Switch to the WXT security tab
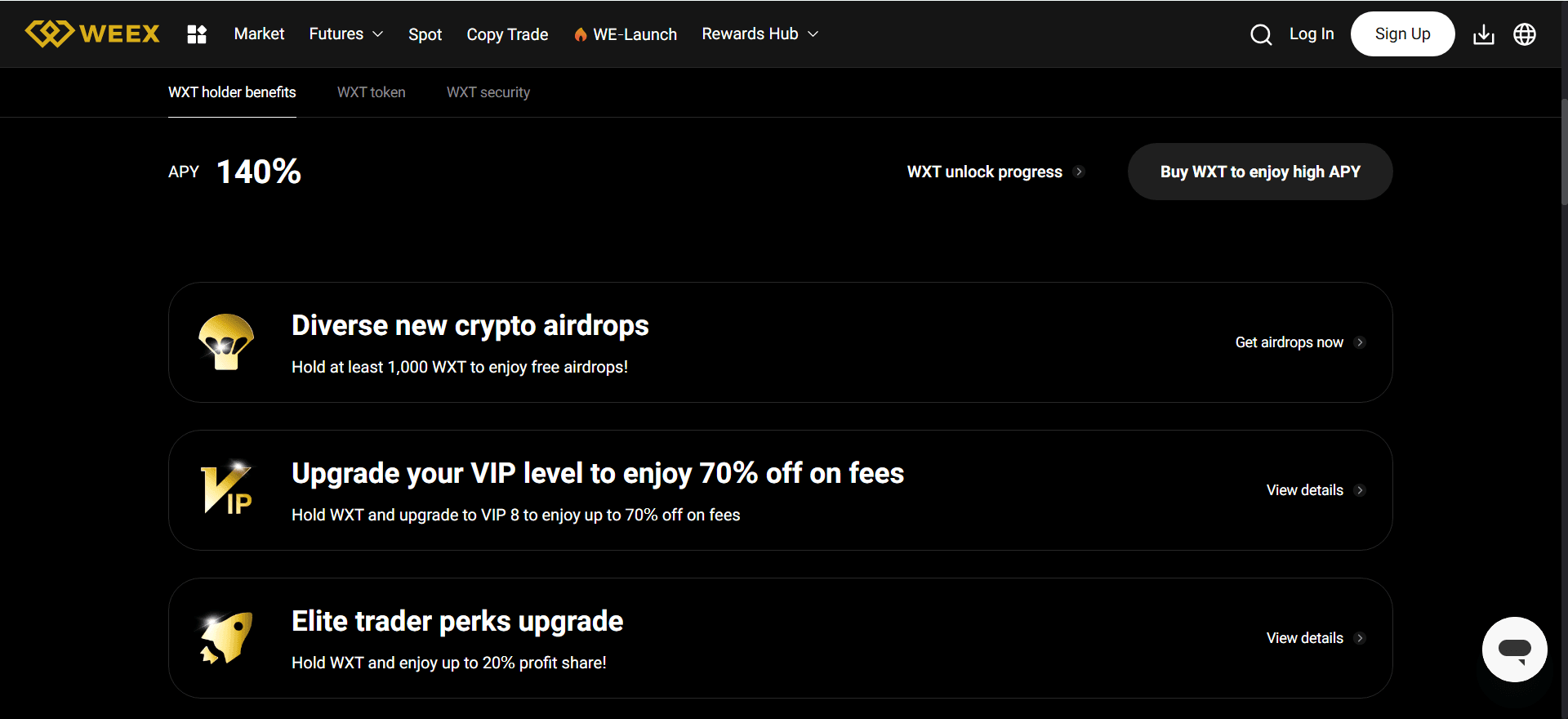This screenshot has width=1568, height=719. tap(488, 92)
